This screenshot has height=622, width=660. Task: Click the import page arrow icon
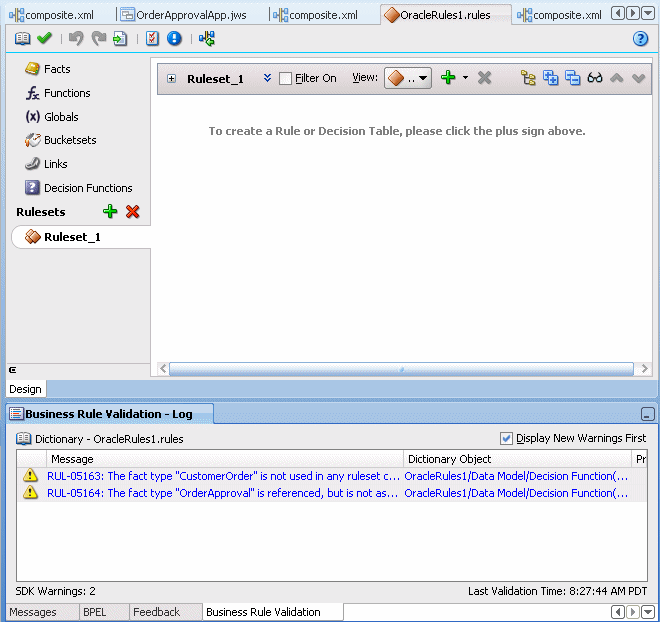tap(120, 39)
